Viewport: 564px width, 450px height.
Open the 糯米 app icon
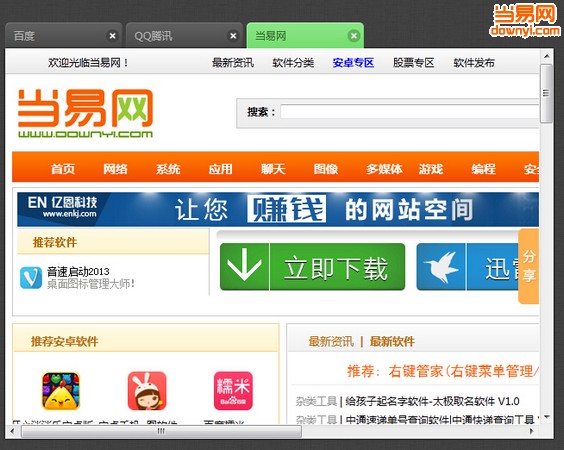[x=233, y=391]
